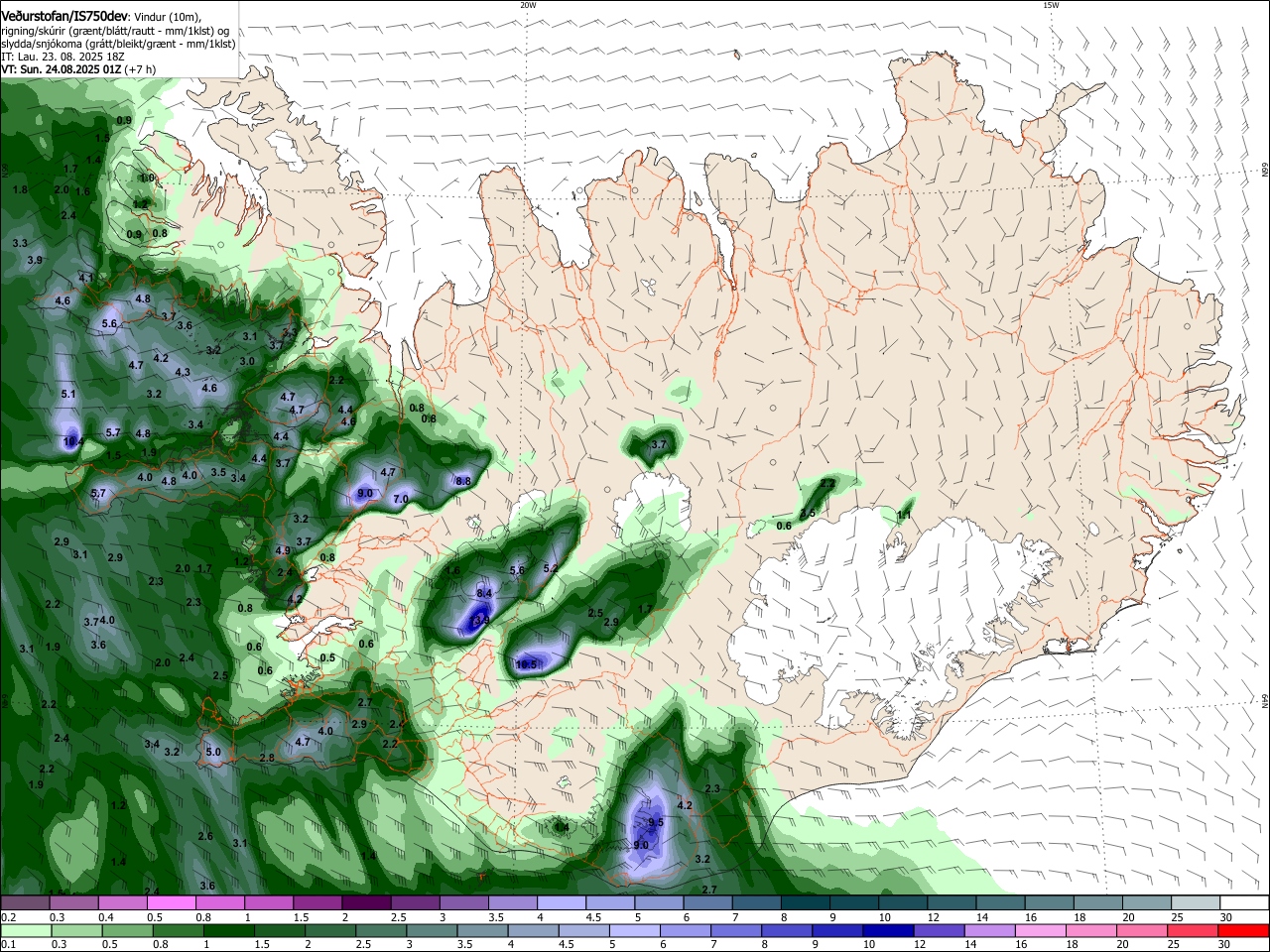Click the '5.2' precipitation value in dark green band
1270x952 pixels.
pyautogui.click(x=552, y=568)
